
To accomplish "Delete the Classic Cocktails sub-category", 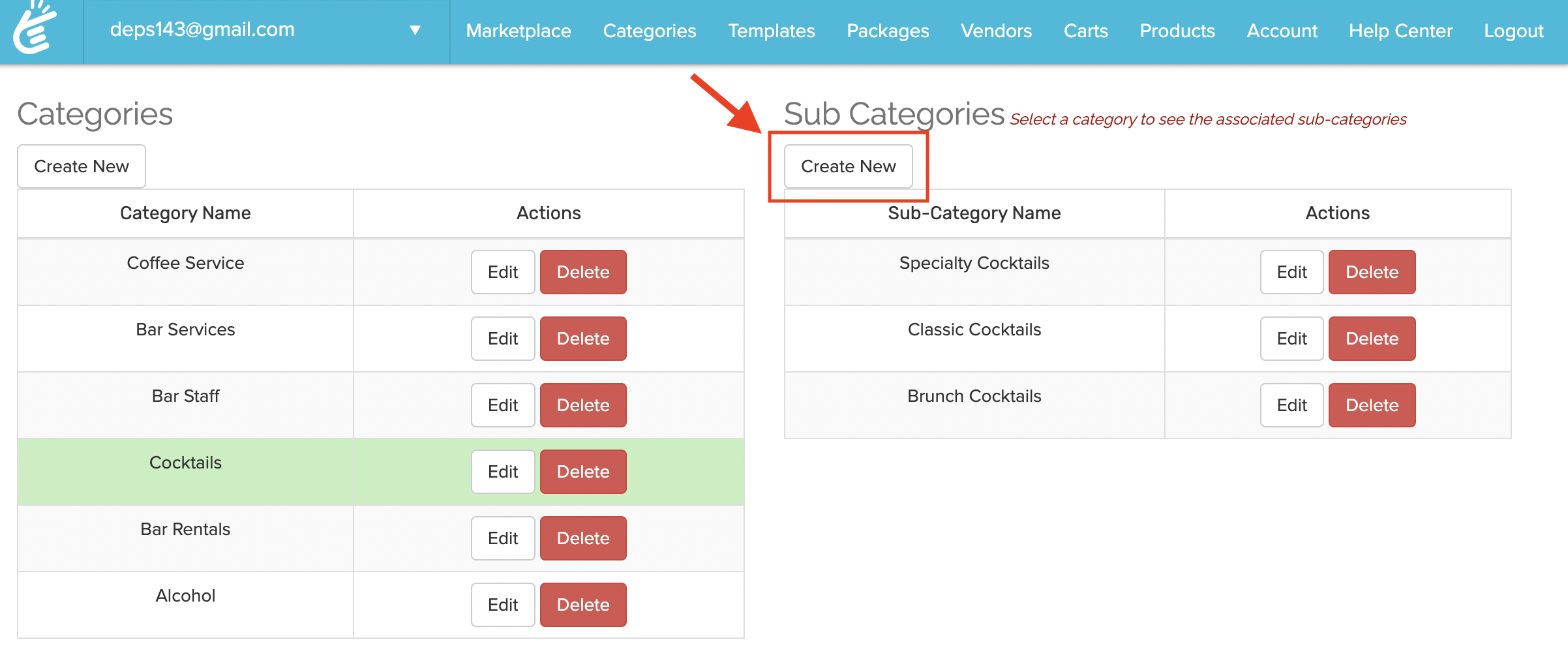I will click(x=1372, y=339).
